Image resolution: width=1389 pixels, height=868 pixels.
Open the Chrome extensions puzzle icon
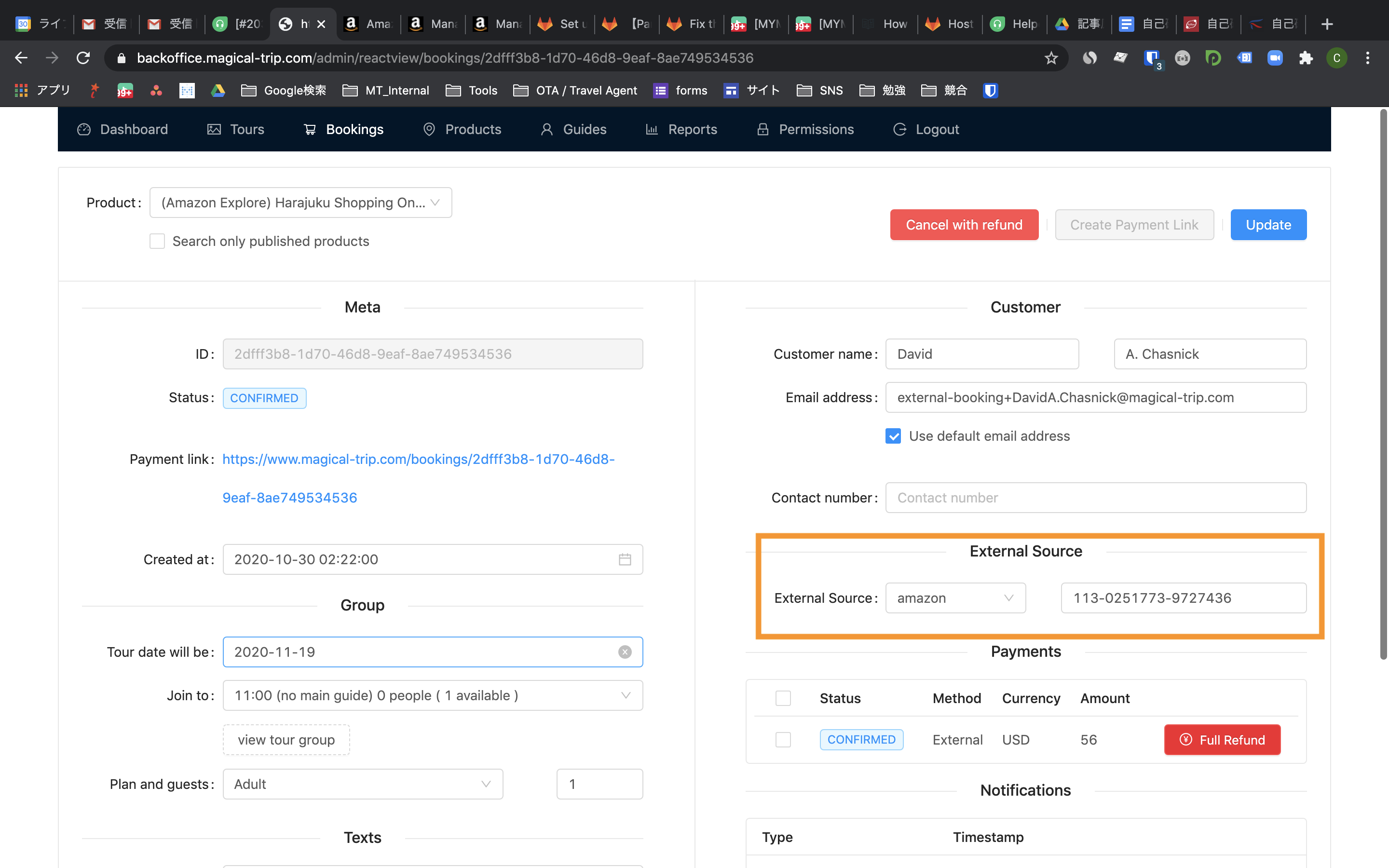click(x=1306, y=58)
